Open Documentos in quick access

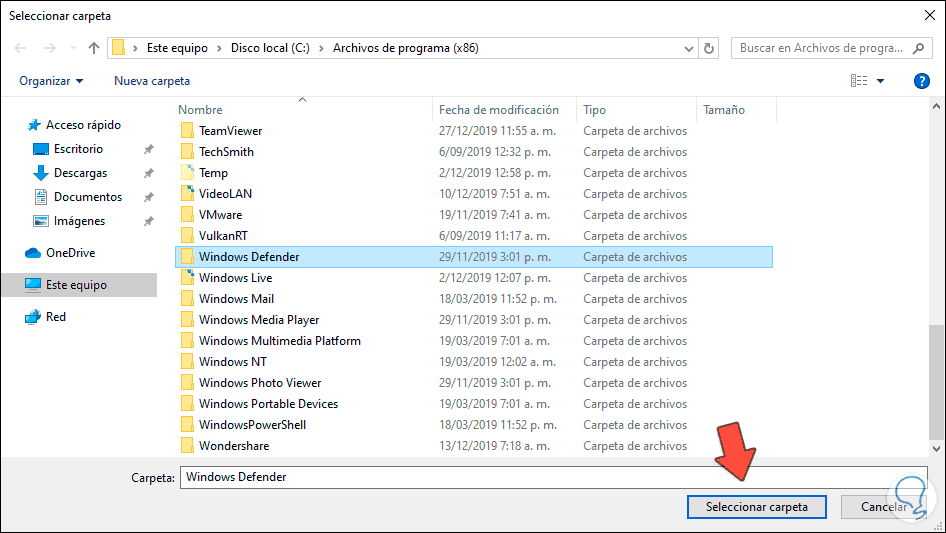(88, 197)
